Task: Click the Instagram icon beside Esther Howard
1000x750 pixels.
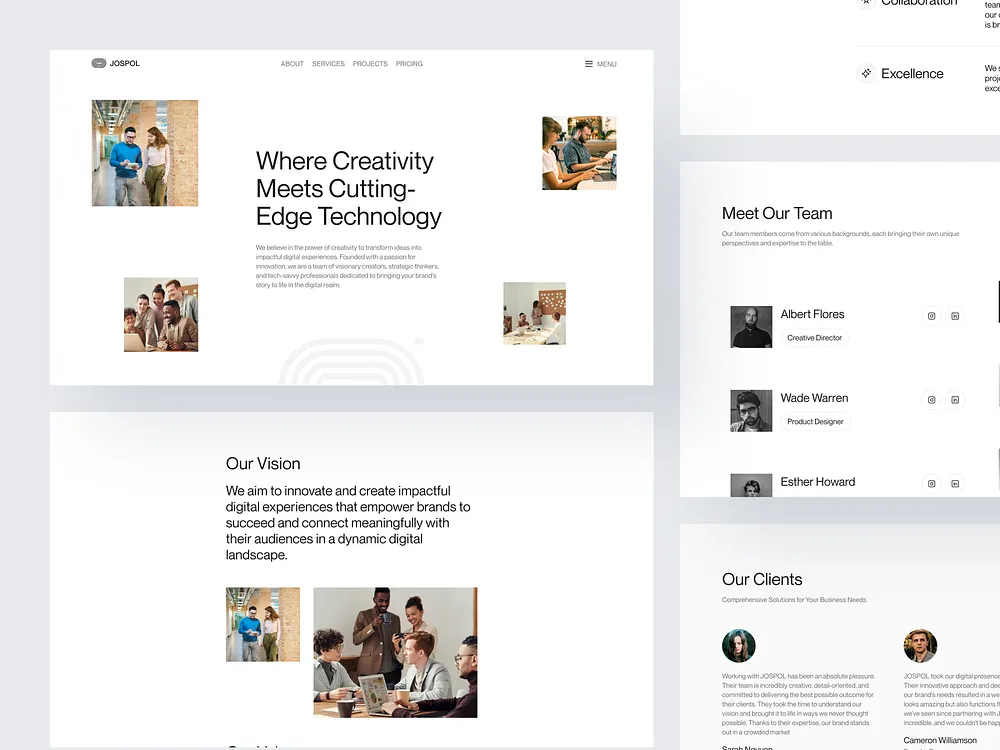Action: 931,483
